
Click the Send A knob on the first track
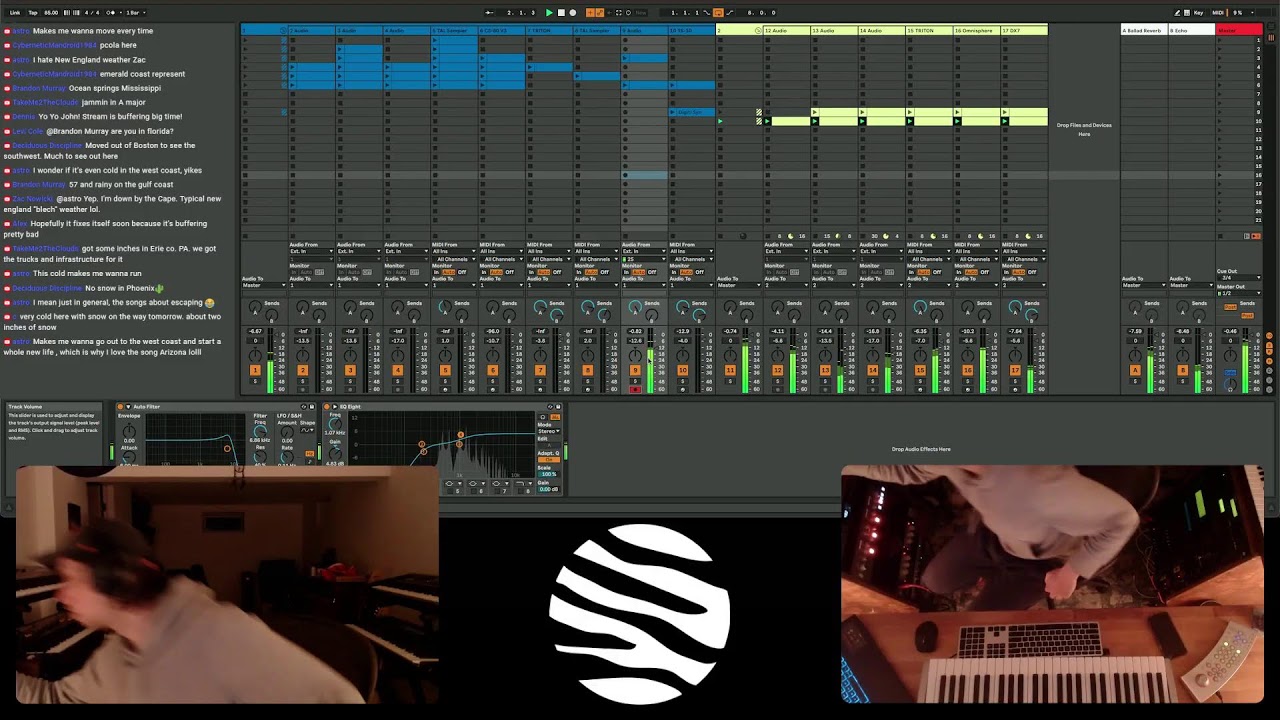point(254,307)
